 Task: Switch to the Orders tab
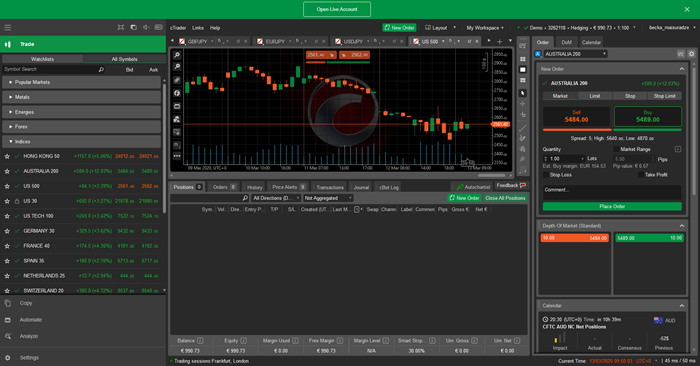224,187
